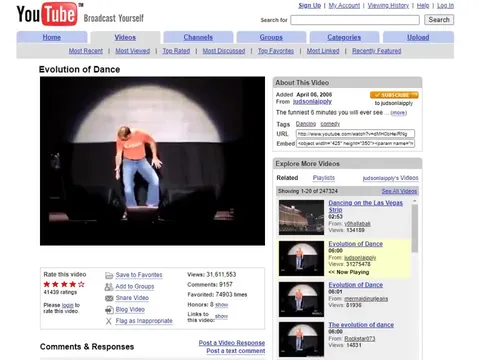
Task: Select the Embed code field
Action: coord(355,144)
